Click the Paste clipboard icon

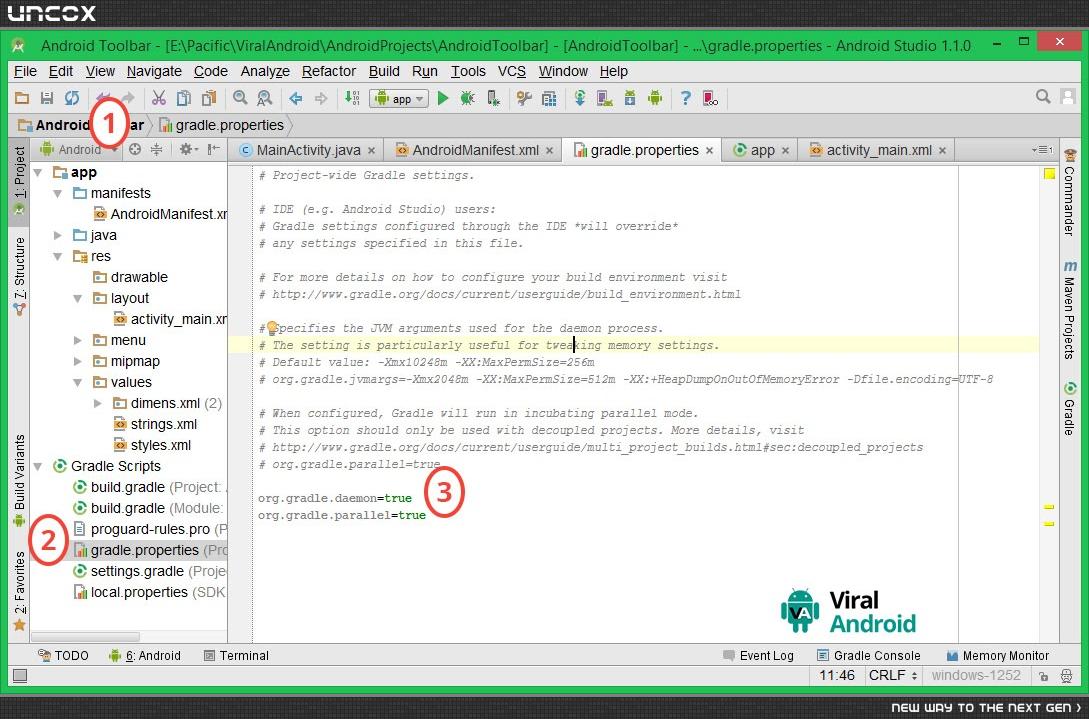[208, 99]
